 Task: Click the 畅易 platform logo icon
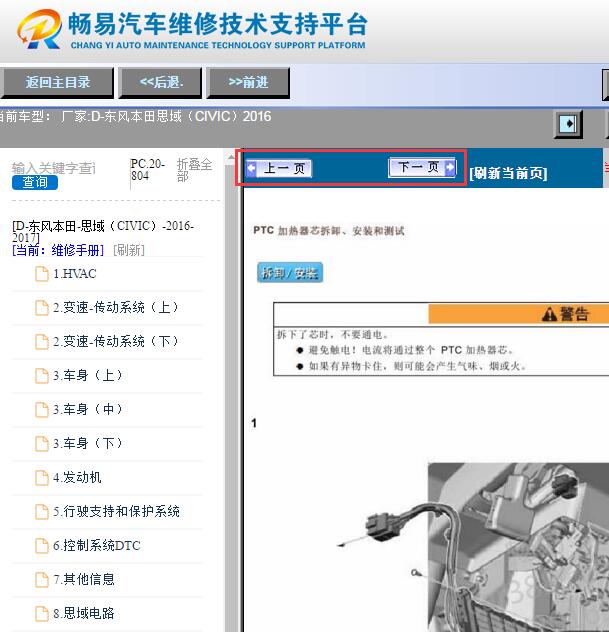click(x=39, y=29)
